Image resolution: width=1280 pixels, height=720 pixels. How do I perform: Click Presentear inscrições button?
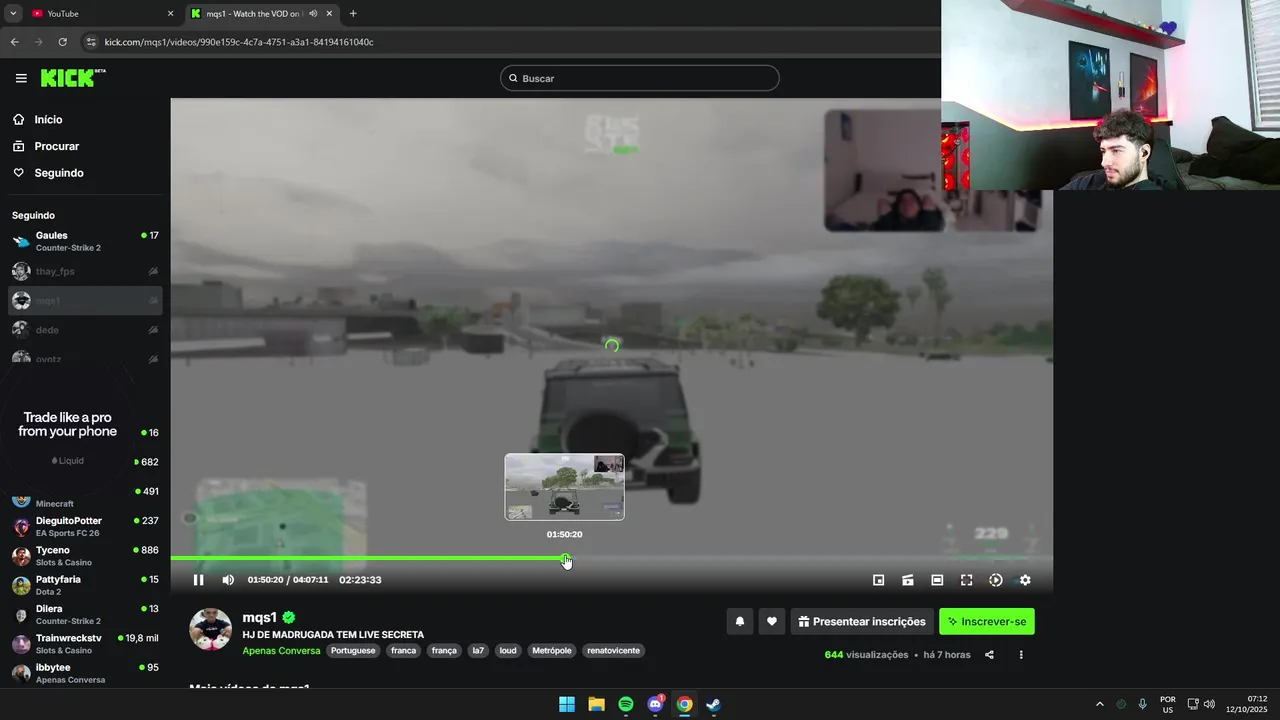[x=862, y=621]
